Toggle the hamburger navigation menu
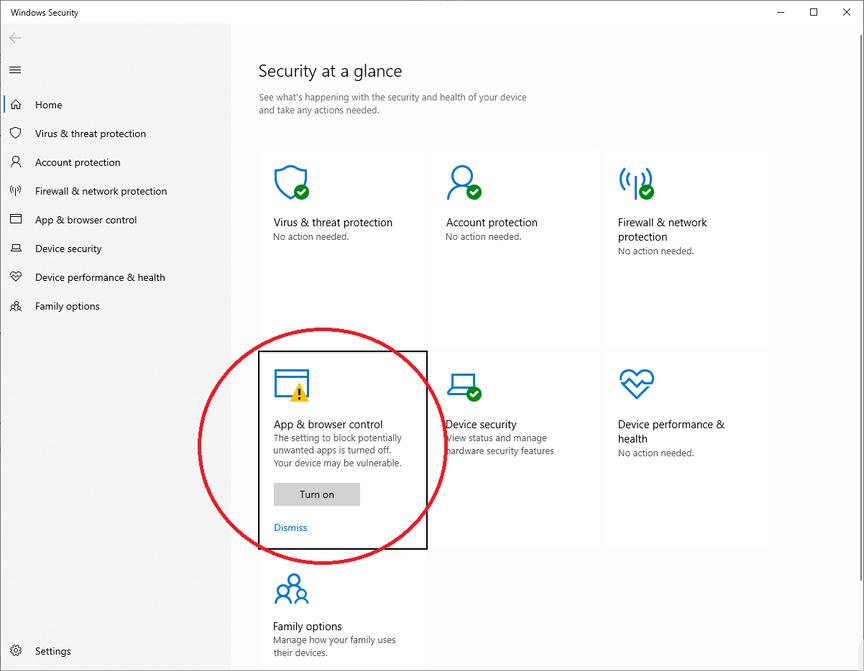This screenshot has width=864, height=671. tap(15, 70)
